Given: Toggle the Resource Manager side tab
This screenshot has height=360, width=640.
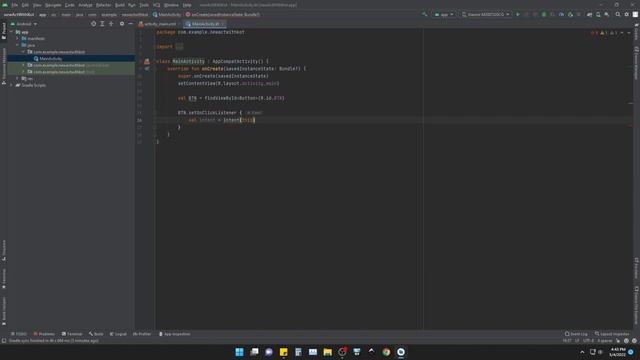Looking at the screenshot, I should pyautogui.click(x=4, y=66).
